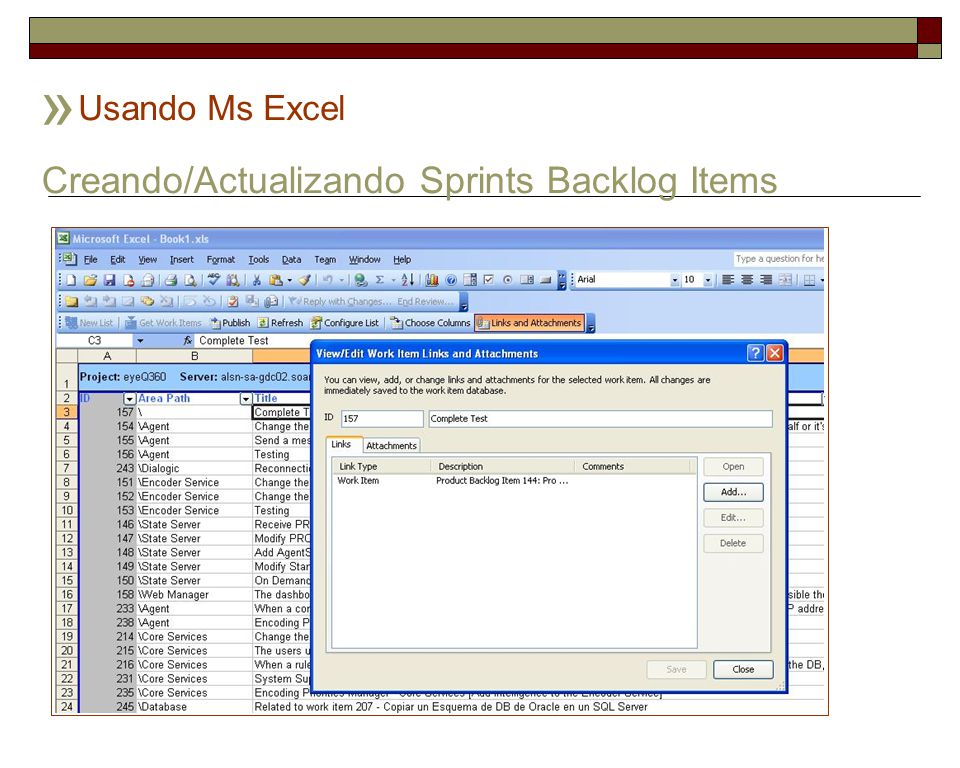Viewport: 960px width, 768px height.
Task: Click Links and Attachments toolbar button
Action: click(x=530, y=323)
